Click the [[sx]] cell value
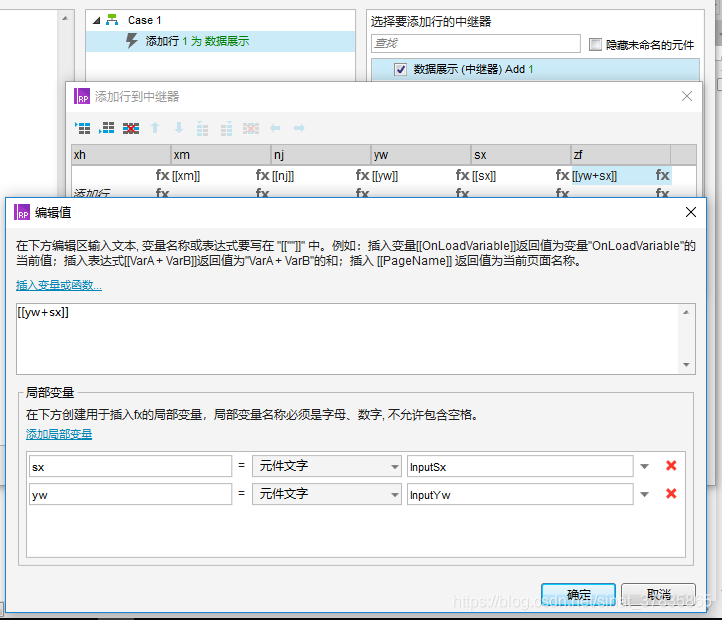Viewport: 722px width, 620px height. click(484, 176)
